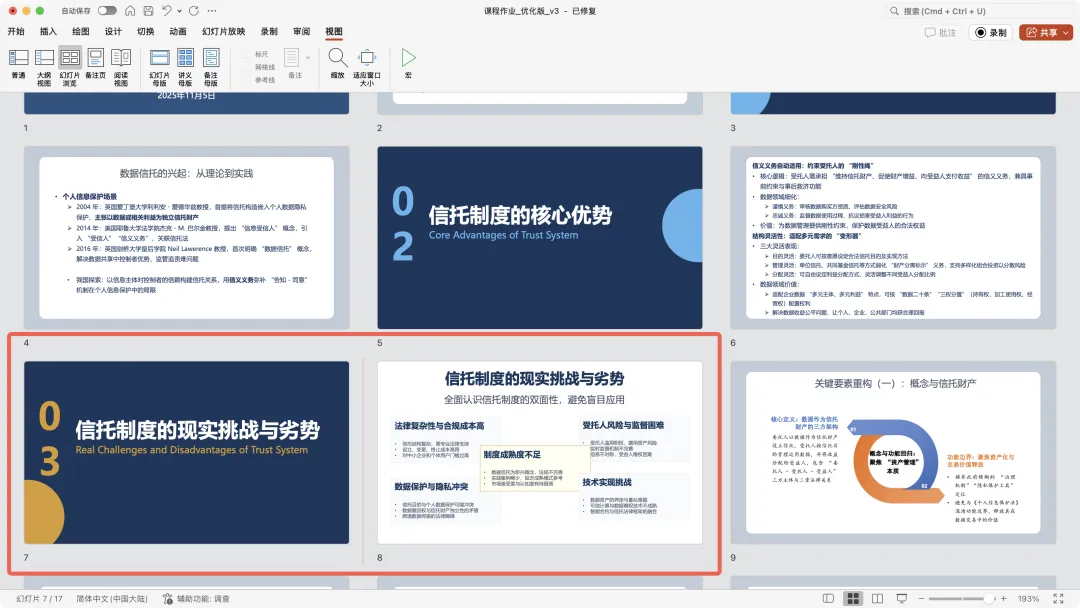
Task: Toggle the Ruler (标尺) checkbox
Action: tap(246, 54)
